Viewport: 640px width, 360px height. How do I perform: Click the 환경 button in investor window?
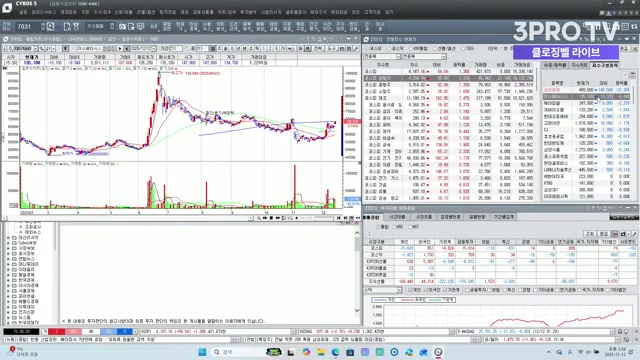603,234
